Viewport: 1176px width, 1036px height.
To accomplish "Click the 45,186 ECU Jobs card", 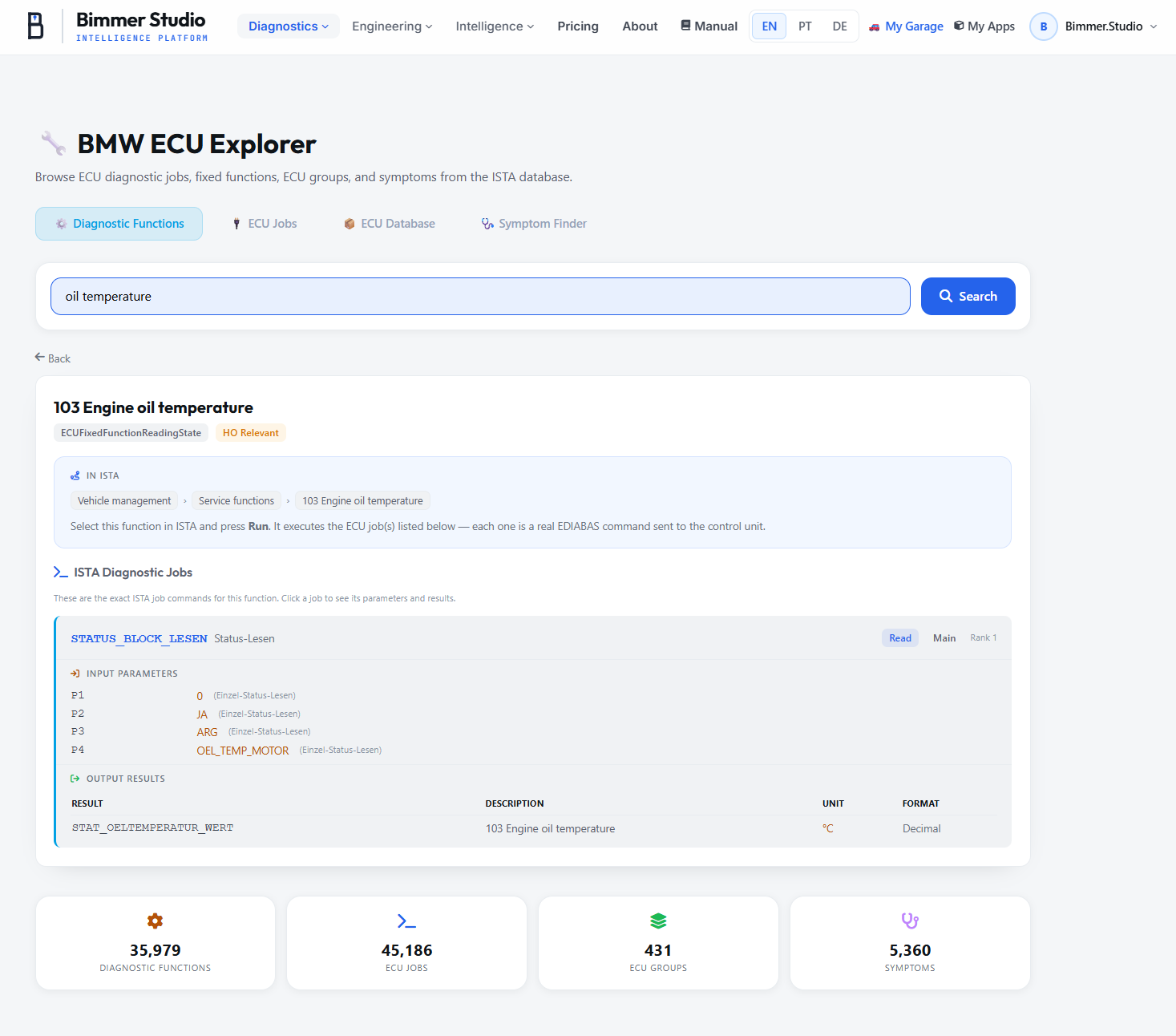I will 406,943.
